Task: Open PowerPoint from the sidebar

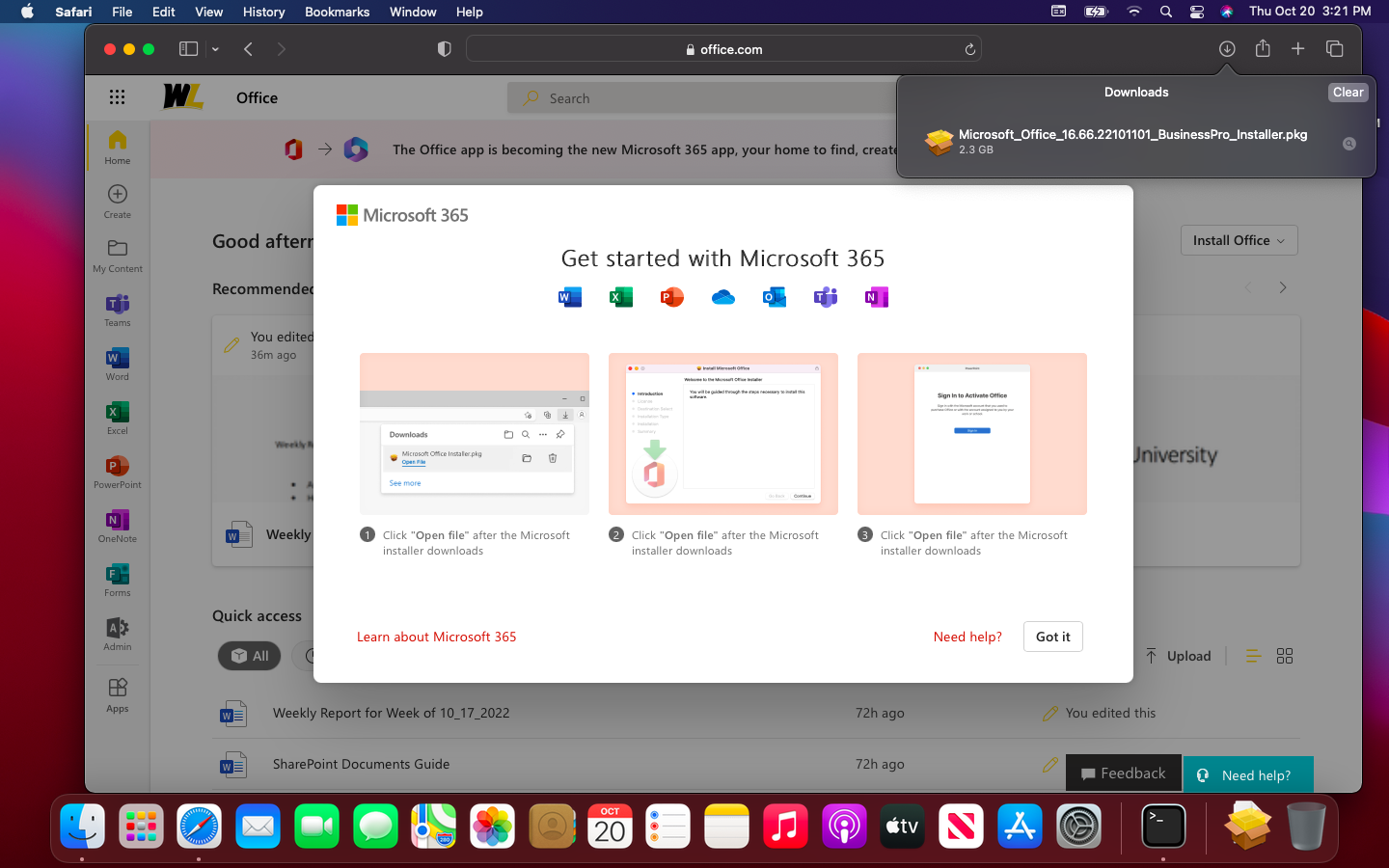Action: pos(117,472)
